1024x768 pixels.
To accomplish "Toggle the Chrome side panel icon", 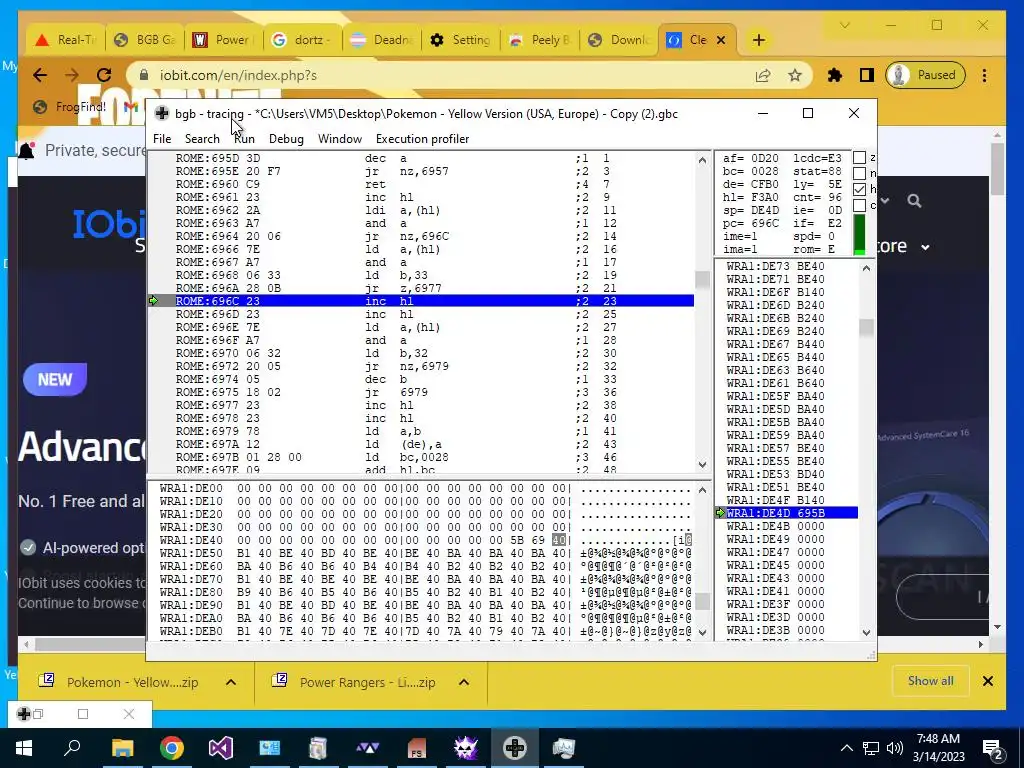I will pos(867,75).
